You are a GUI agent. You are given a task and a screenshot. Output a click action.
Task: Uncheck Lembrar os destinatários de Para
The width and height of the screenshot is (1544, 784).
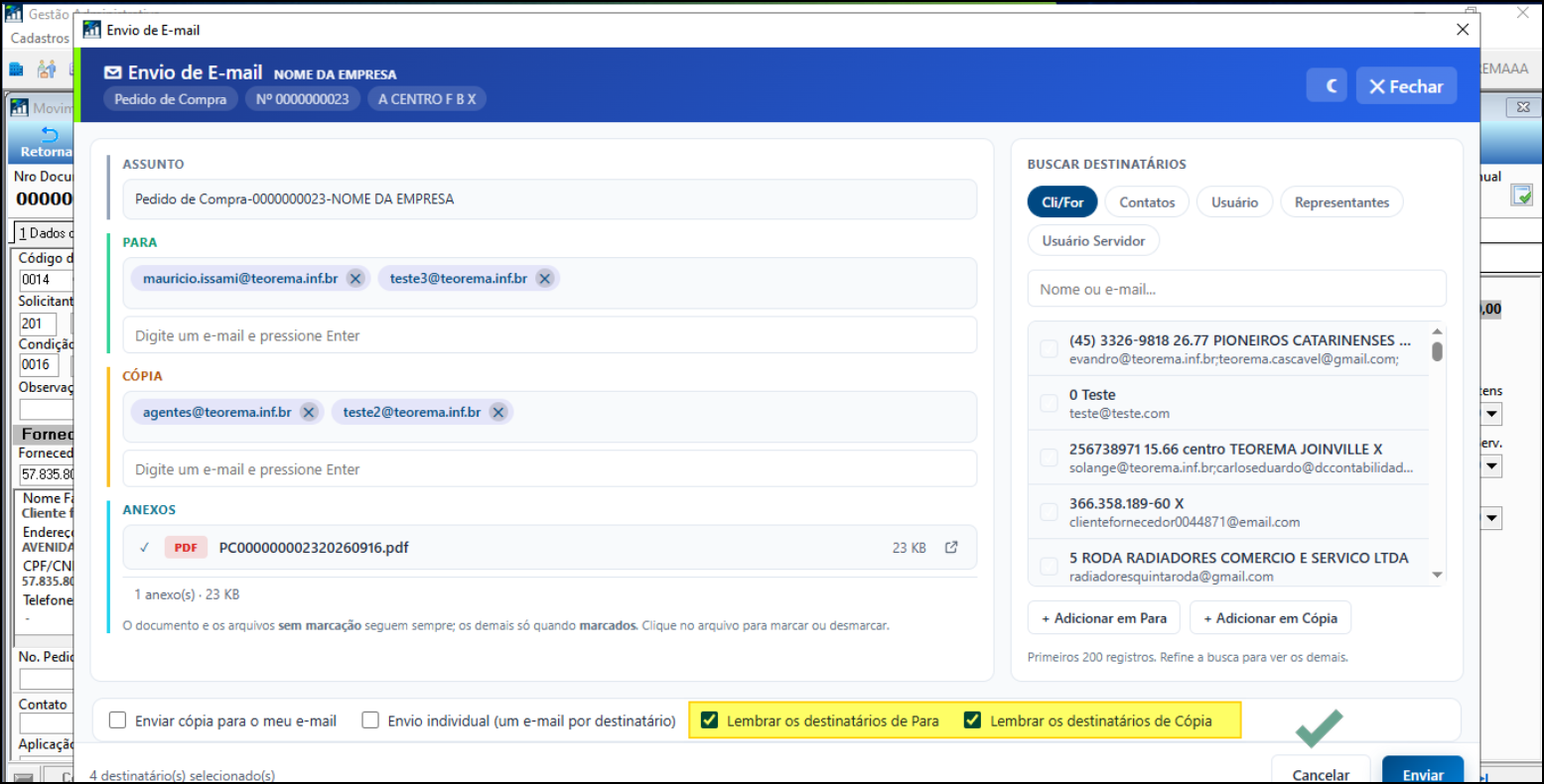[x=709, y=720]
